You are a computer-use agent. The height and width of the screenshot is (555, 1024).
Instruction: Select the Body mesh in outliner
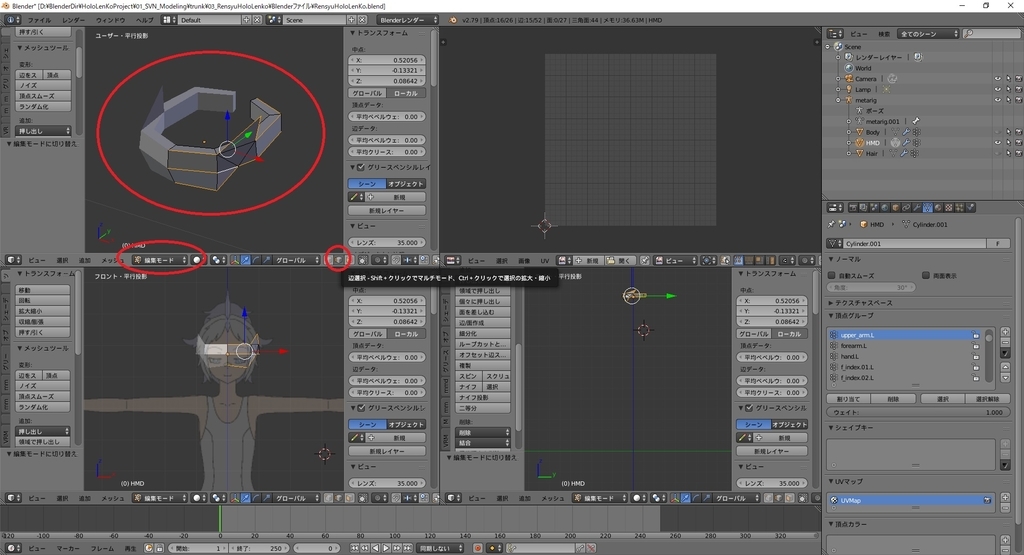point(872,132)
